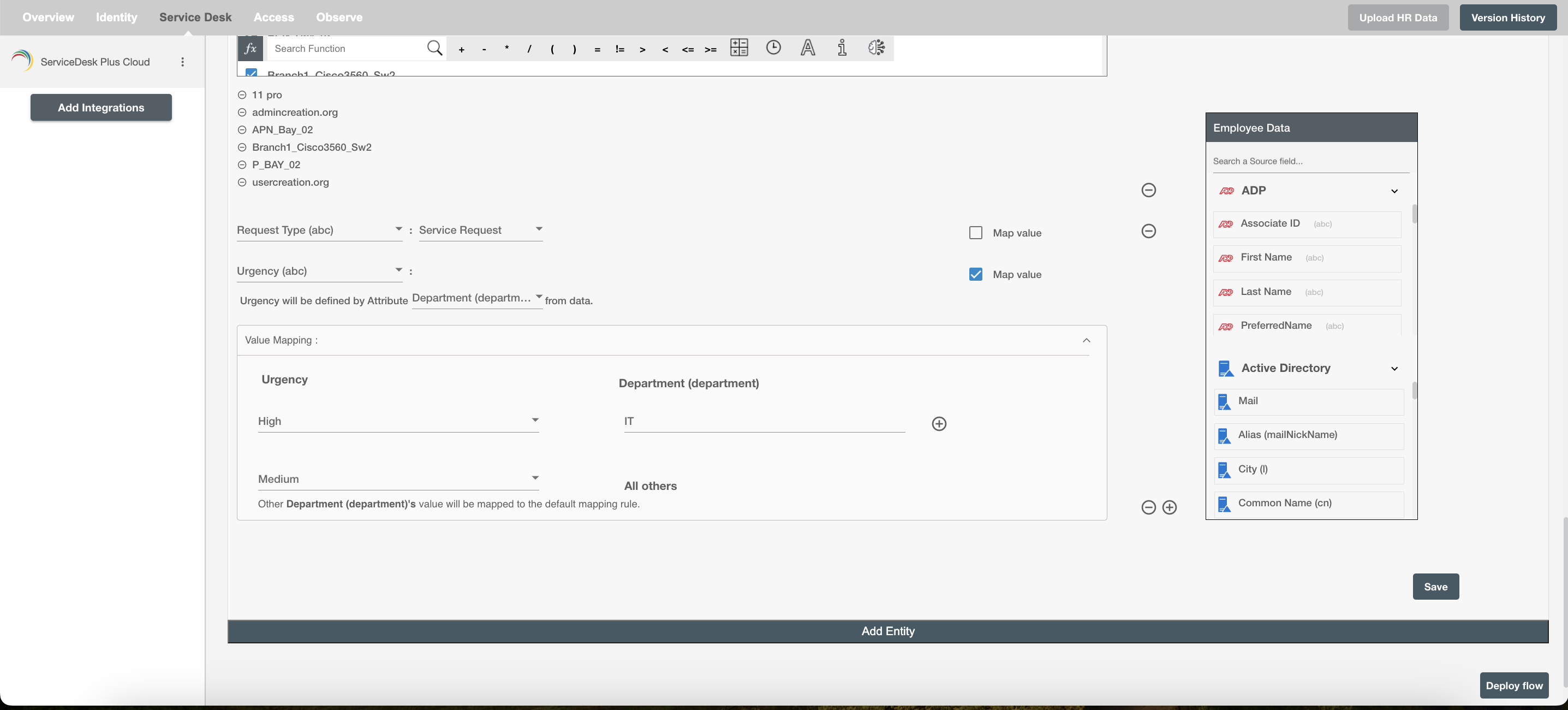
Task: Click the text/font icon in toolbar
Action: click(808, 48)
